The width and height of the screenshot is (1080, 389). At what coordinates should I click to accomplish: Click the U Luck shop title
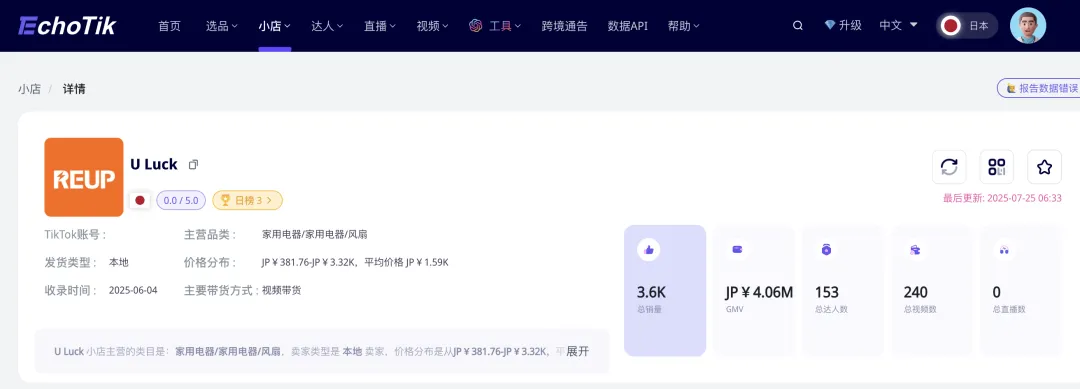coord(154,165)
